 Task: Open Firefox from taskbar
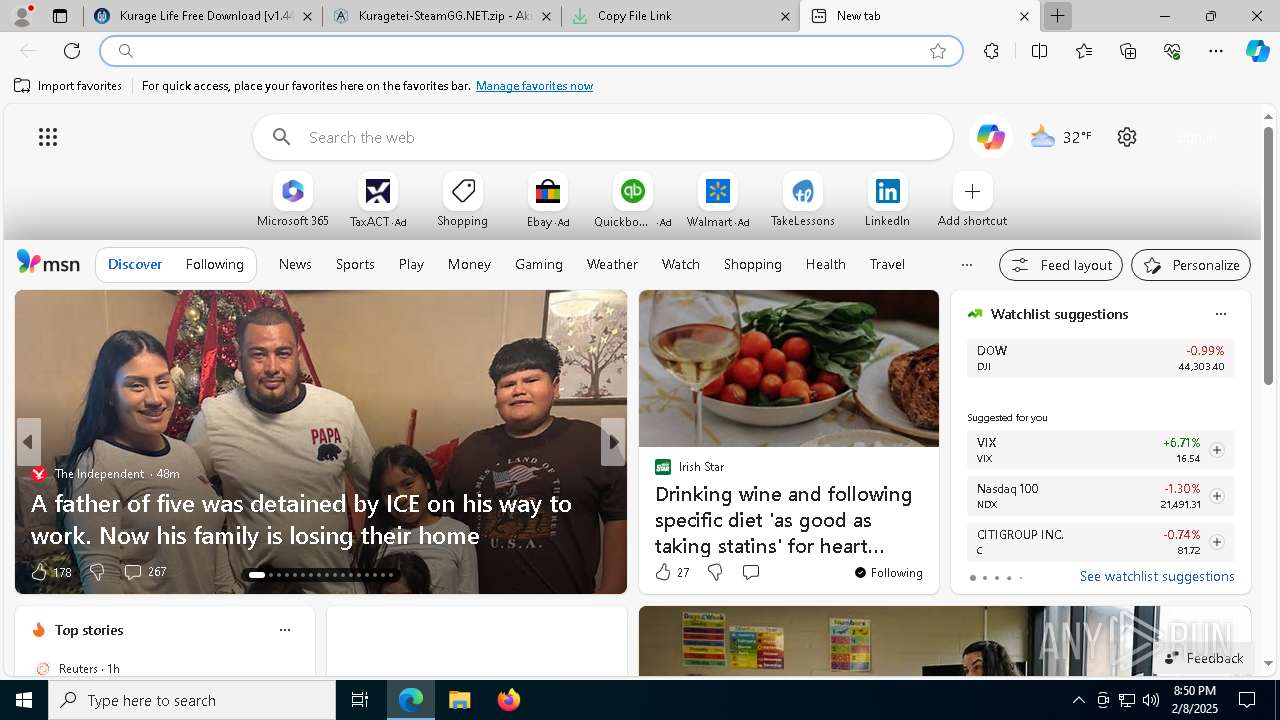click(509, 700)
